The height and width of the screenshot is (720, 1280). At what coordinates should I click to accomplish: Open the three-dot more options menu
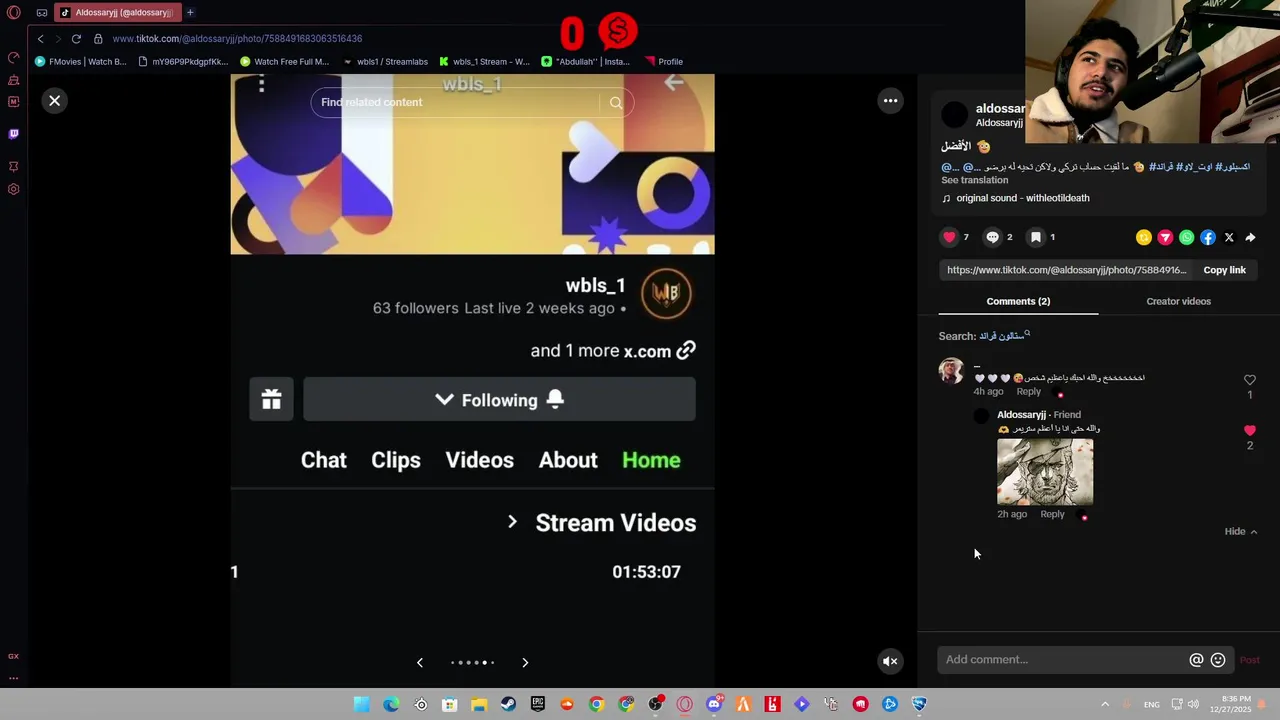[890, 100]
